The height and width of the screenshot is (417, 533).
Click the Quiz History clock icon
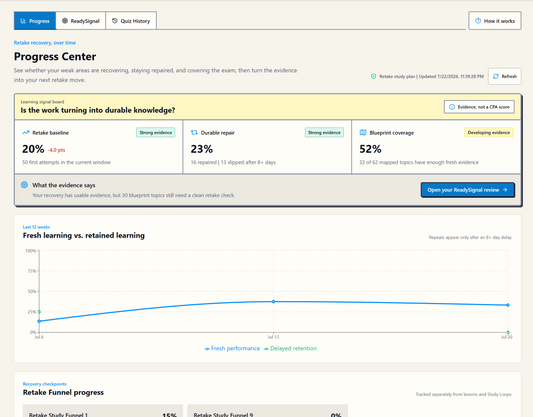(115, 21)
